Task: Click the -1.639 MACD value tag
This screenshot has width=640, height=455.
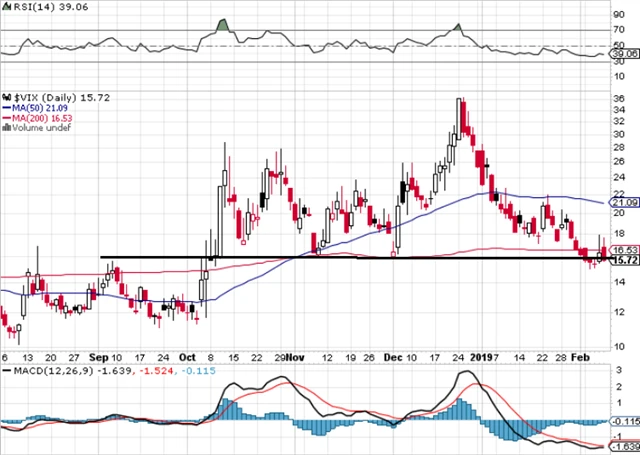Action: point(624,446)
